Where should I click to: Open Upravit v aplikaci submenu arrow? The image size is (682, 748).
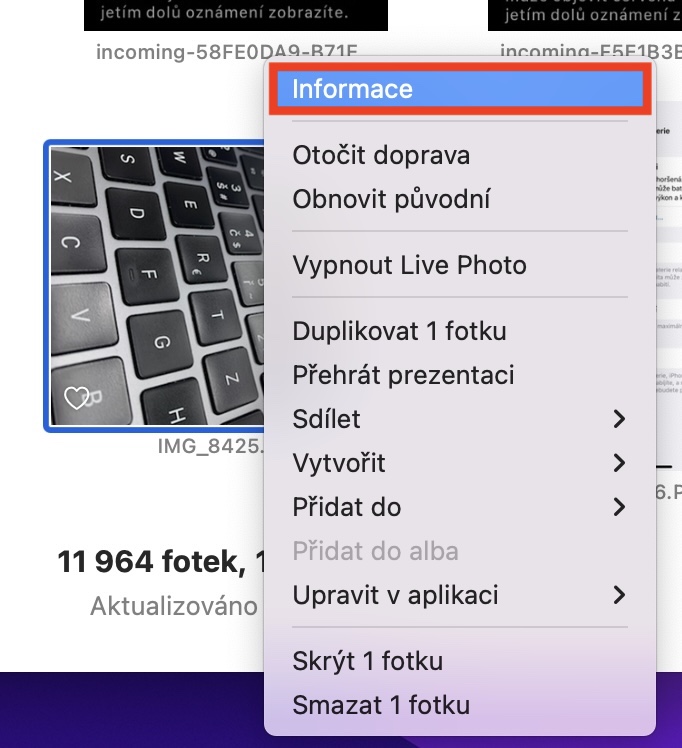[619, 595]
